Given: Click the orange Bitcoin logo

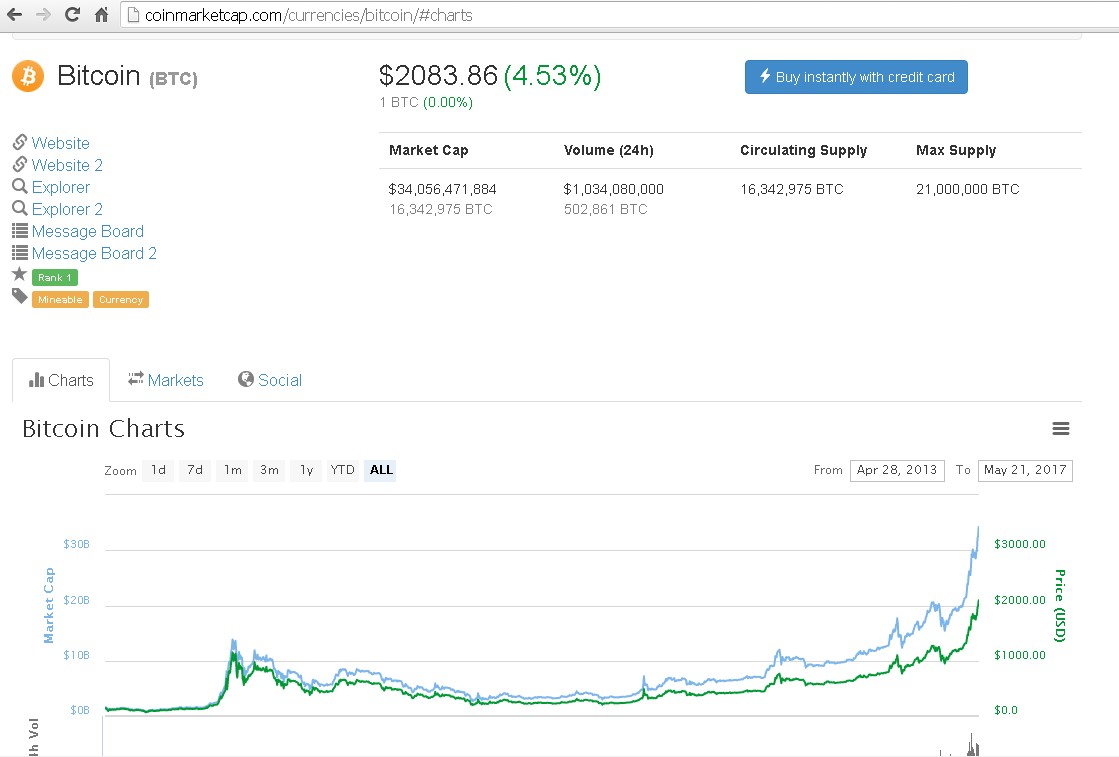Looking at the screenshot, I should [29, 76].
